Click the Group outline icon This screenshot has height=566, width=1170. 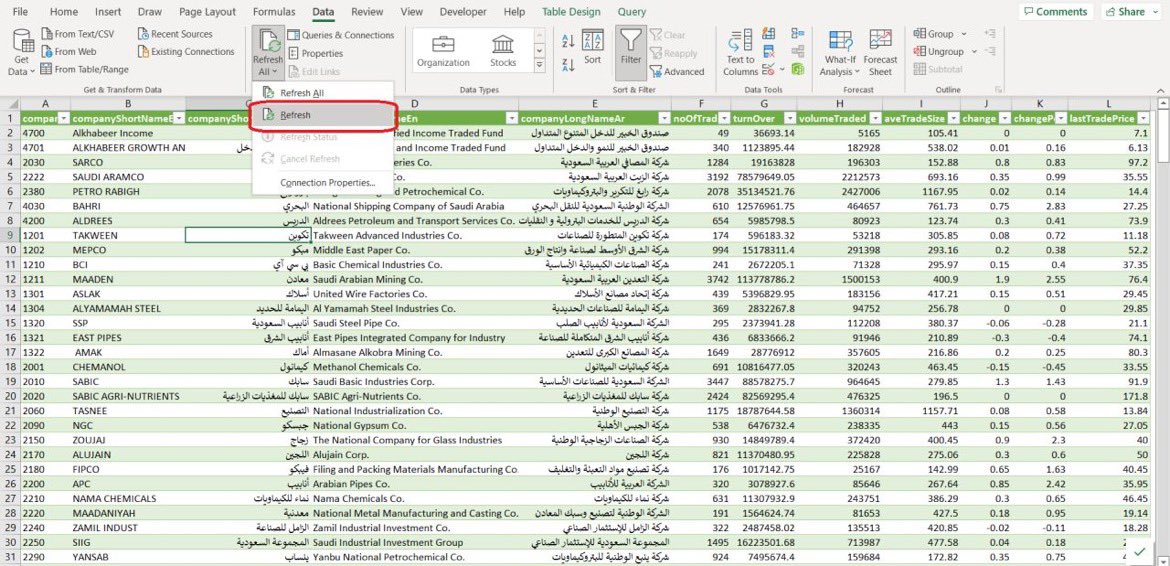point(920,34)
